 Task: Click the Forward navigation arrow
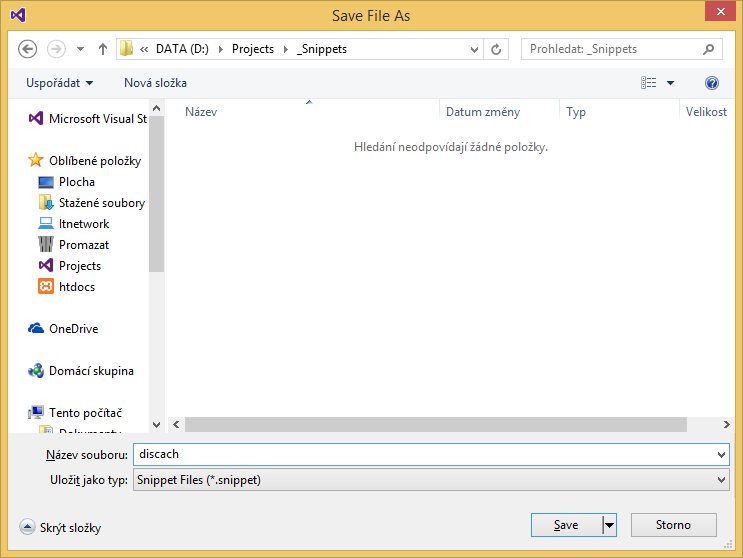click(56, 49)
